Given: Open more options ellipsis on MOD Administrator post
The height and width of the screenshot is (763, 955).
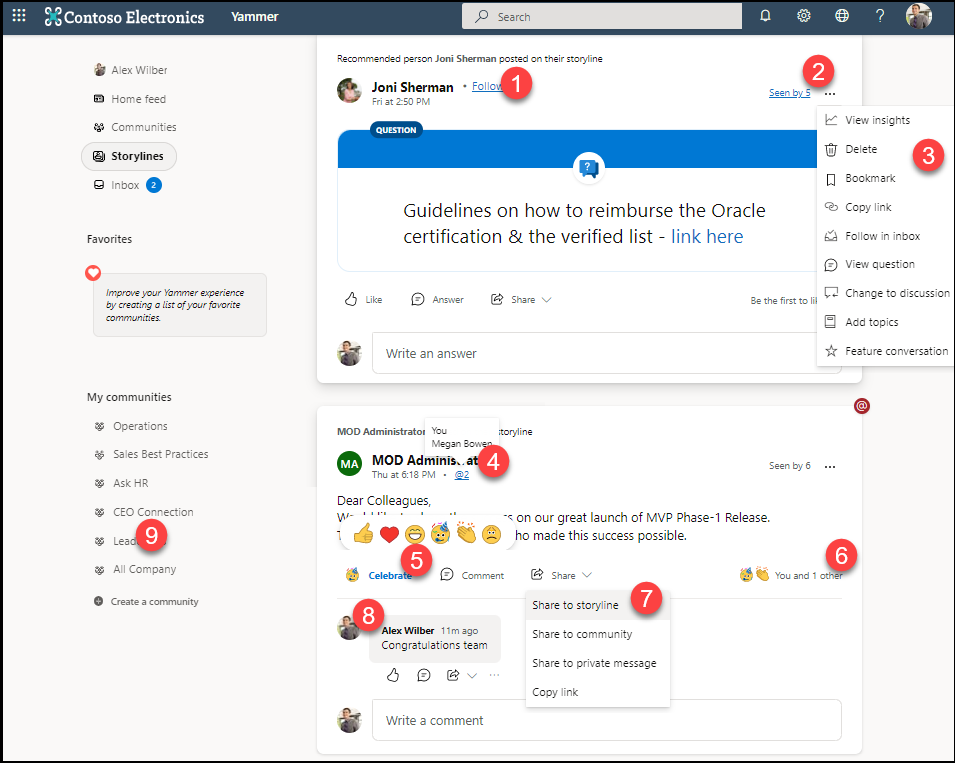Looking at the screenshot, I should [x=830, y=466].
